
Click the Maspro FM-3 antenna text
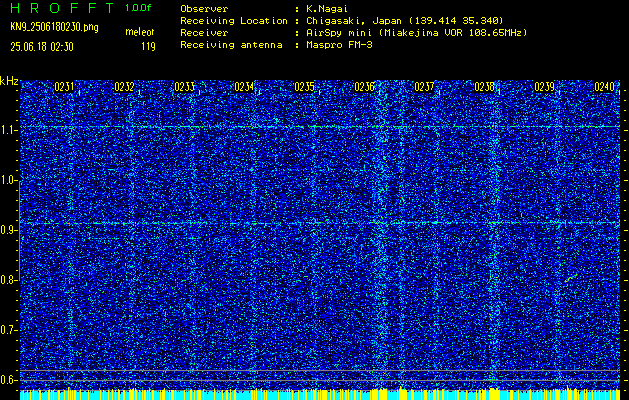(339, 45)
